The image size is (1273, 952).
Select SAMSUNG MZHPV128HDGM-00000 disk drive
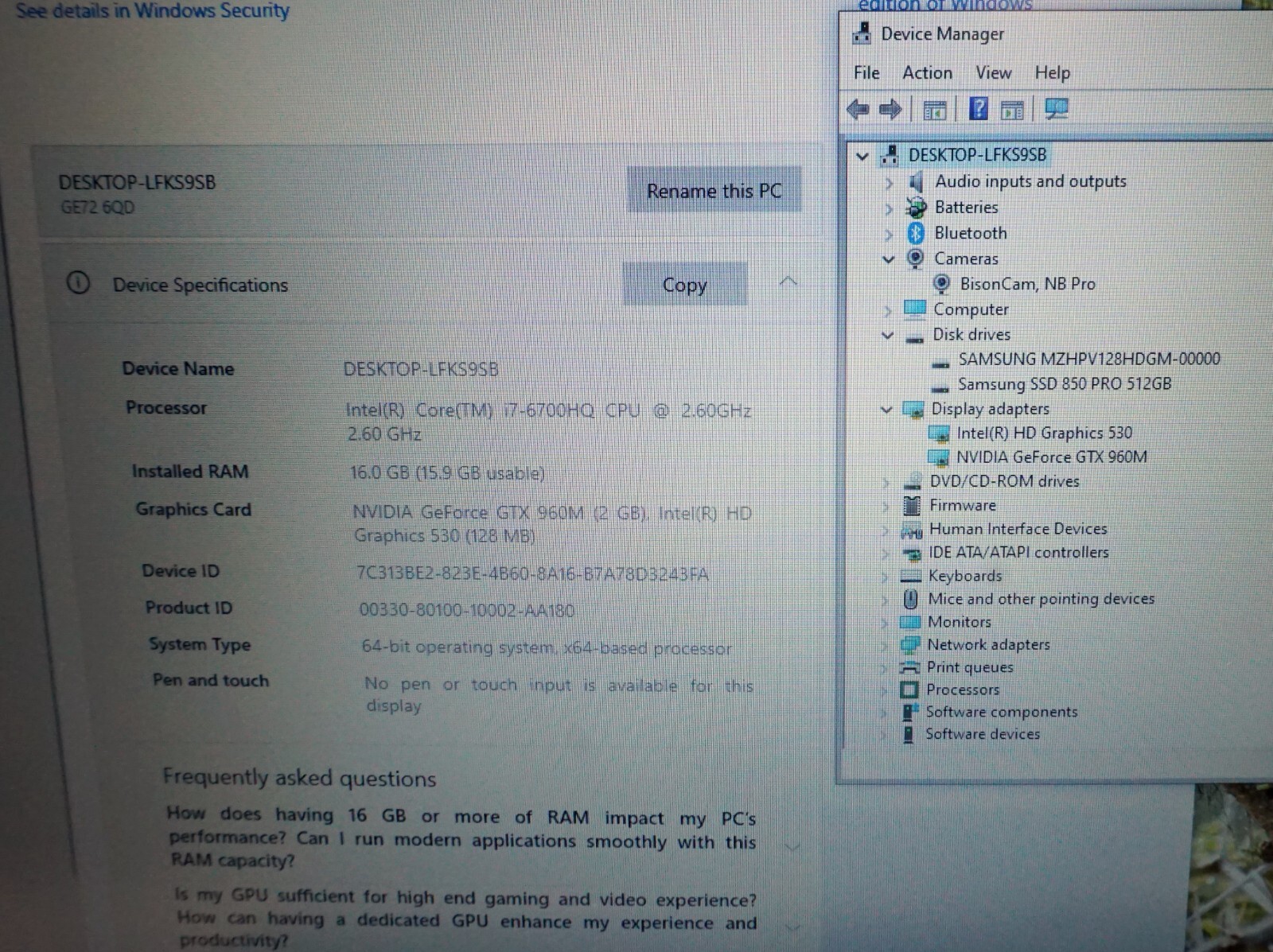(x=1088, y=359)
